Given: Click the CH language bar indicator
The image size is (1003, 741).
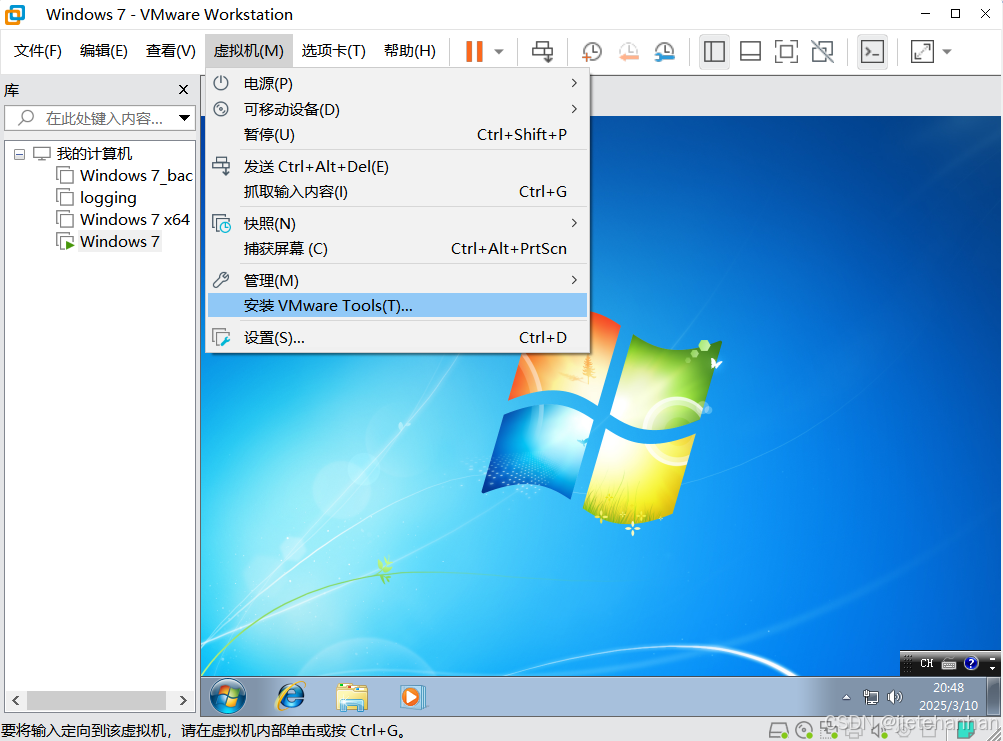Looking at the screenshot, I should (926, 663).
